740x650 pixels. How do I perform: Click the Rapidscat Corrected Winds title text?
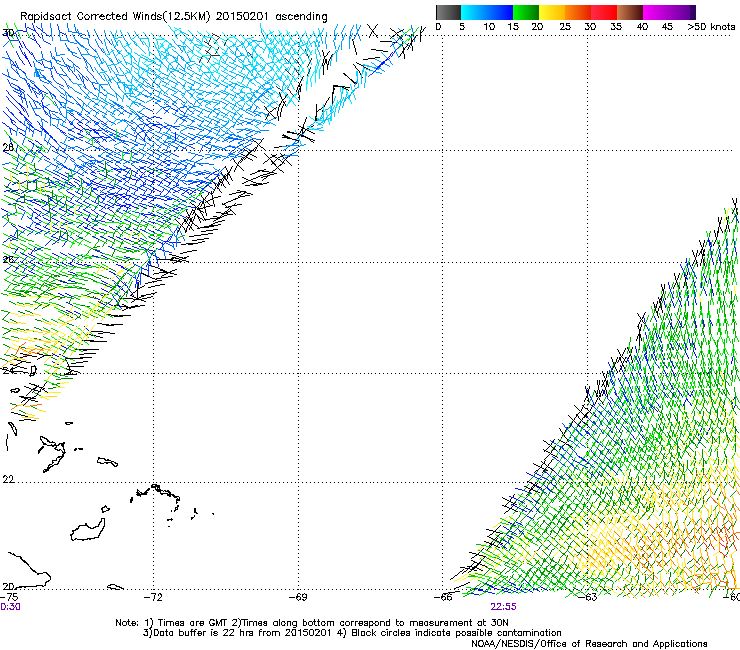pos(174,16)
